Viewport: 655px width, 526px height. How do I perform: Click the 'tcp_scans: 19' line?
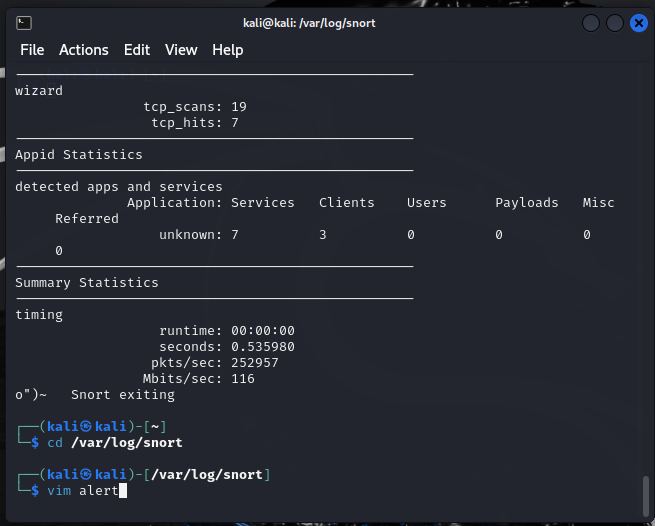click(195, 107)
